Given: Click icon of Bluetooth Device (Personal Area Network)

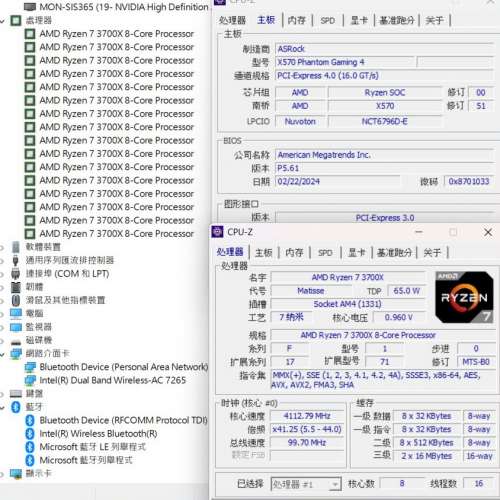Looking at the screenshot, I should 30,367.
